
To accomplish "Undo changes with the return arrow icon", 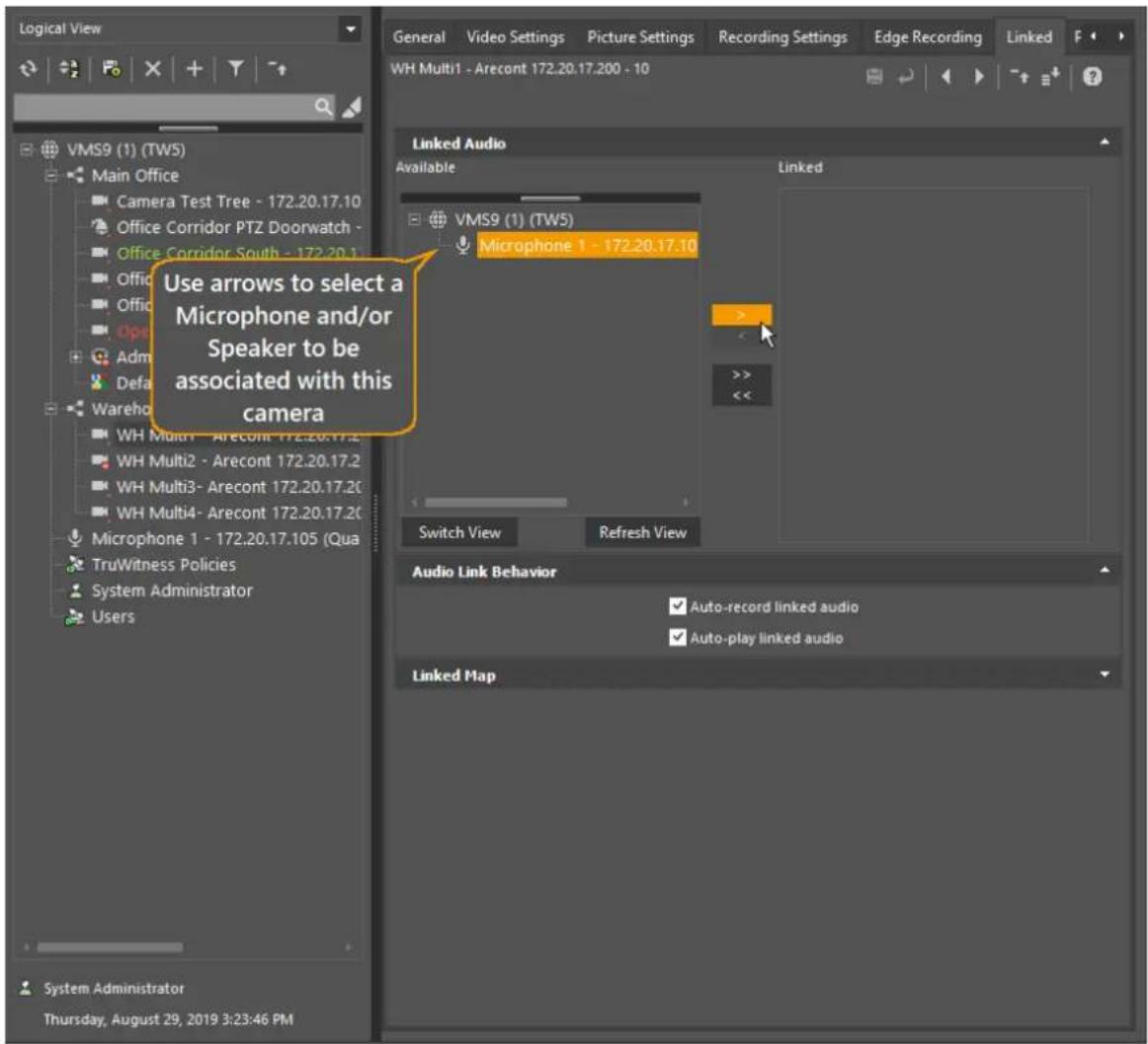I will (906, 76).
